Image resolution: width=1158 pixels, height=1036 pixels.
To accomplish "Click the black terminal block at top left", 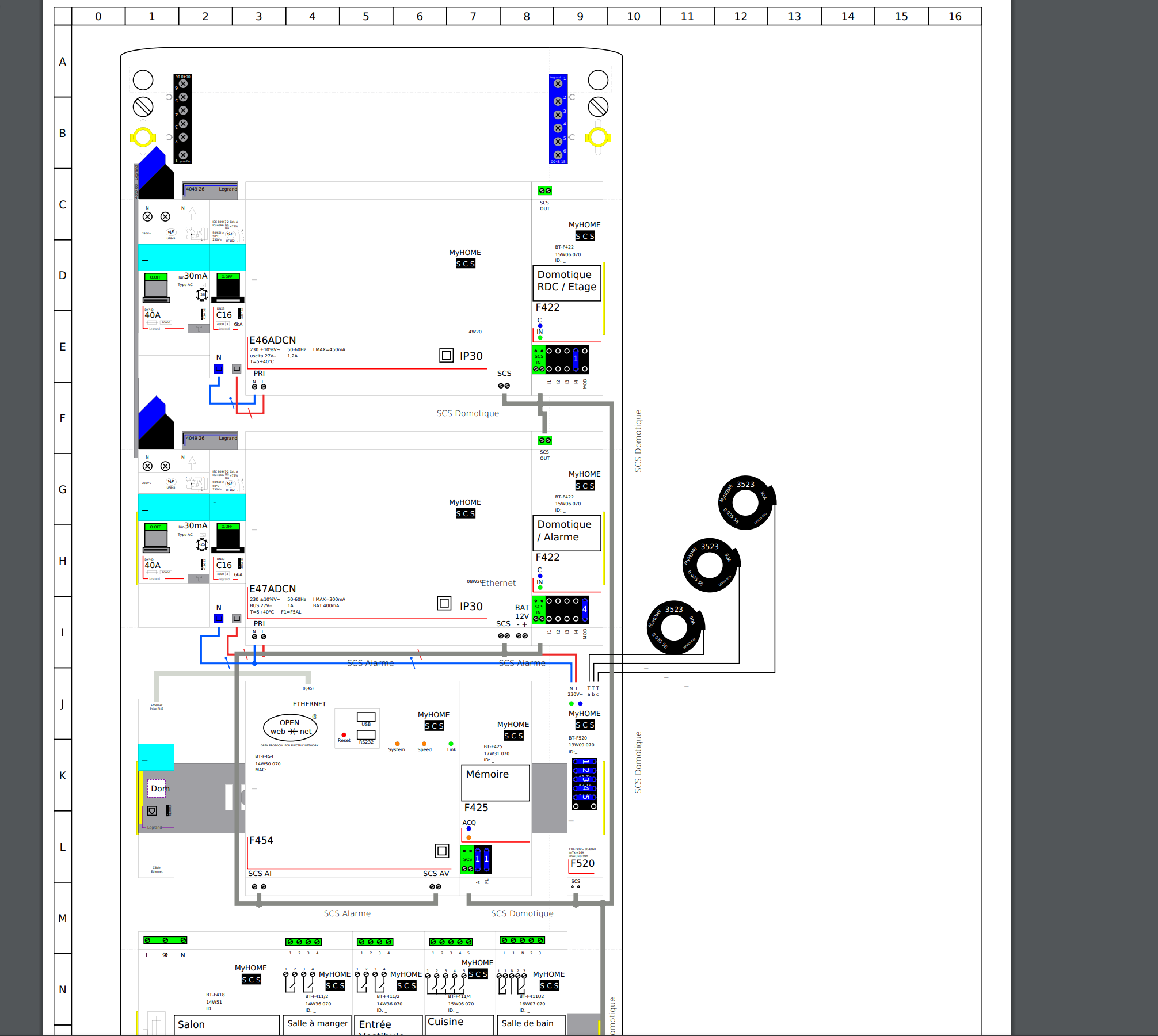I will coord(183,119).
